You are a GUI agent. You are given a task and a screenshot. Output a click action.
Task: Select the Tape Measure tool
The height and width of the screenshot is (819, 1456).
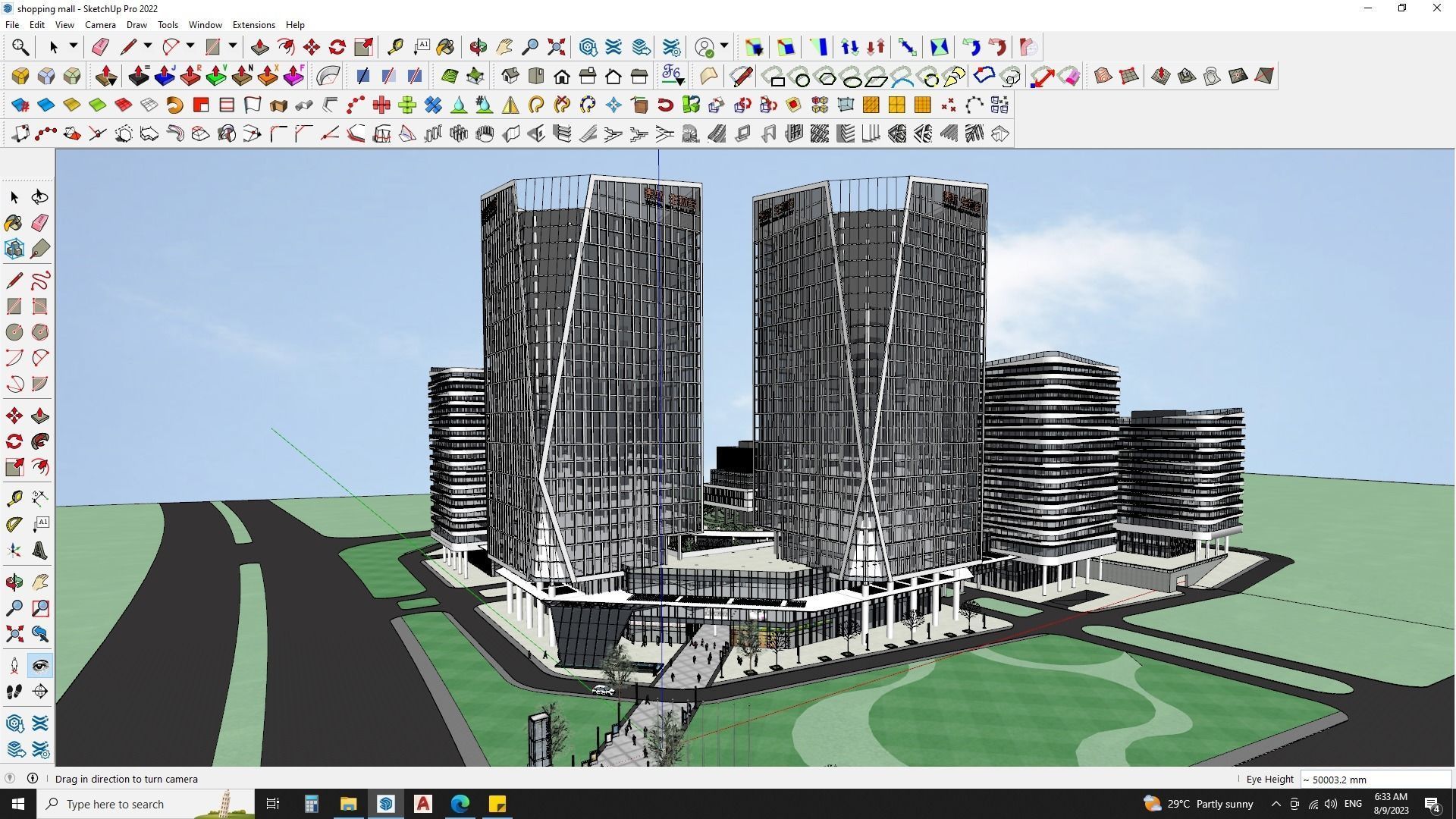(x=394, y=47)
